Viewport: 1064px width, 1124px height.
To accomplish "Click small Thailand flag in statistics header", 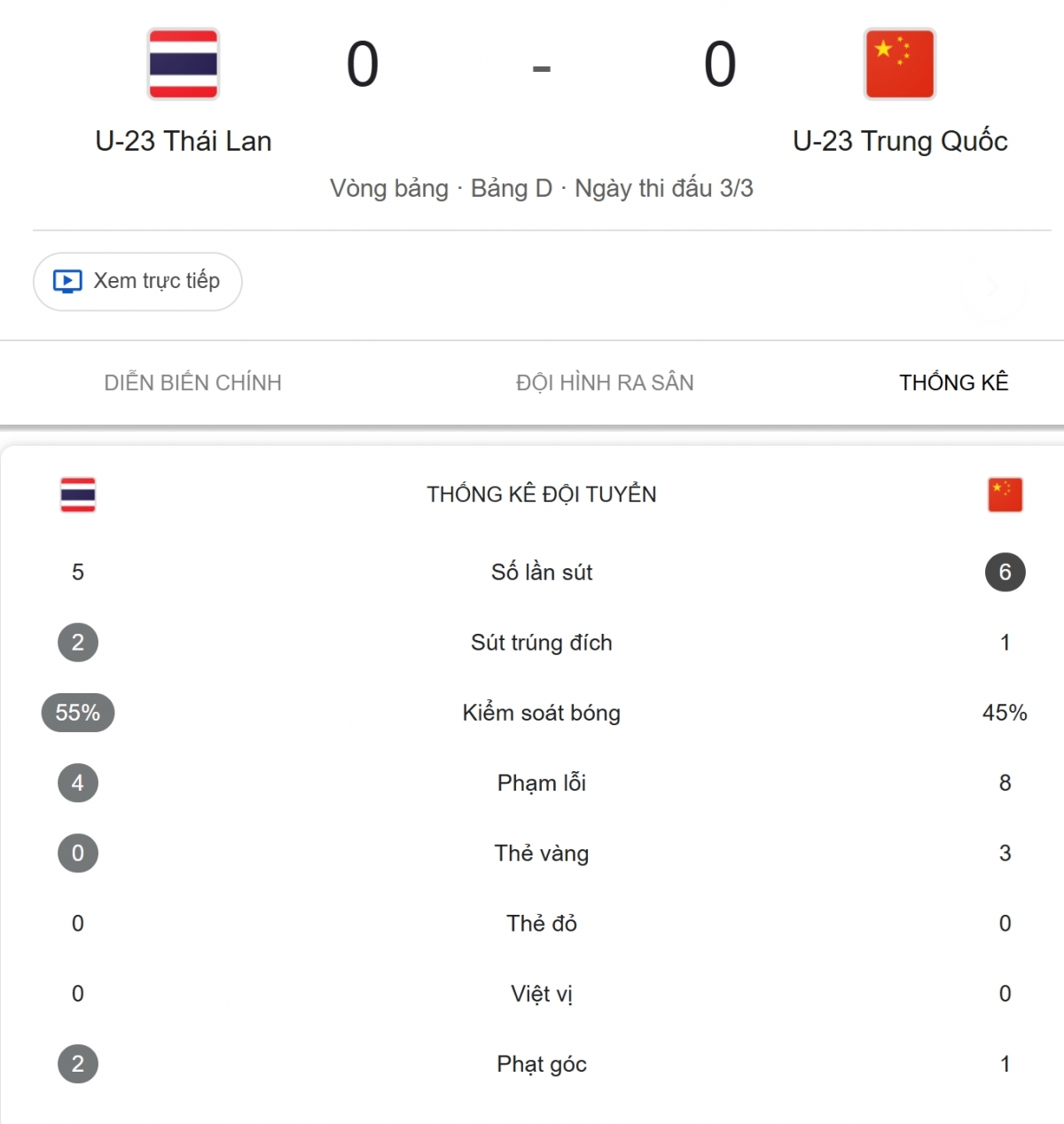I will tap(78, 495).
